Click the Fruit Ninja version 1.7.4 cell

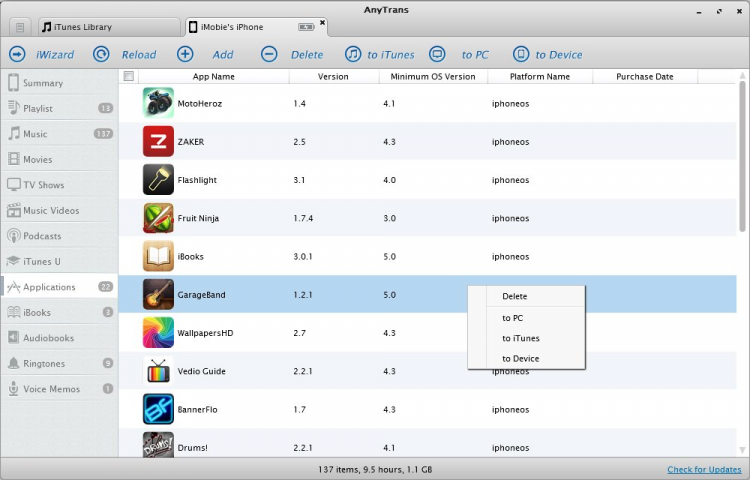303,218
